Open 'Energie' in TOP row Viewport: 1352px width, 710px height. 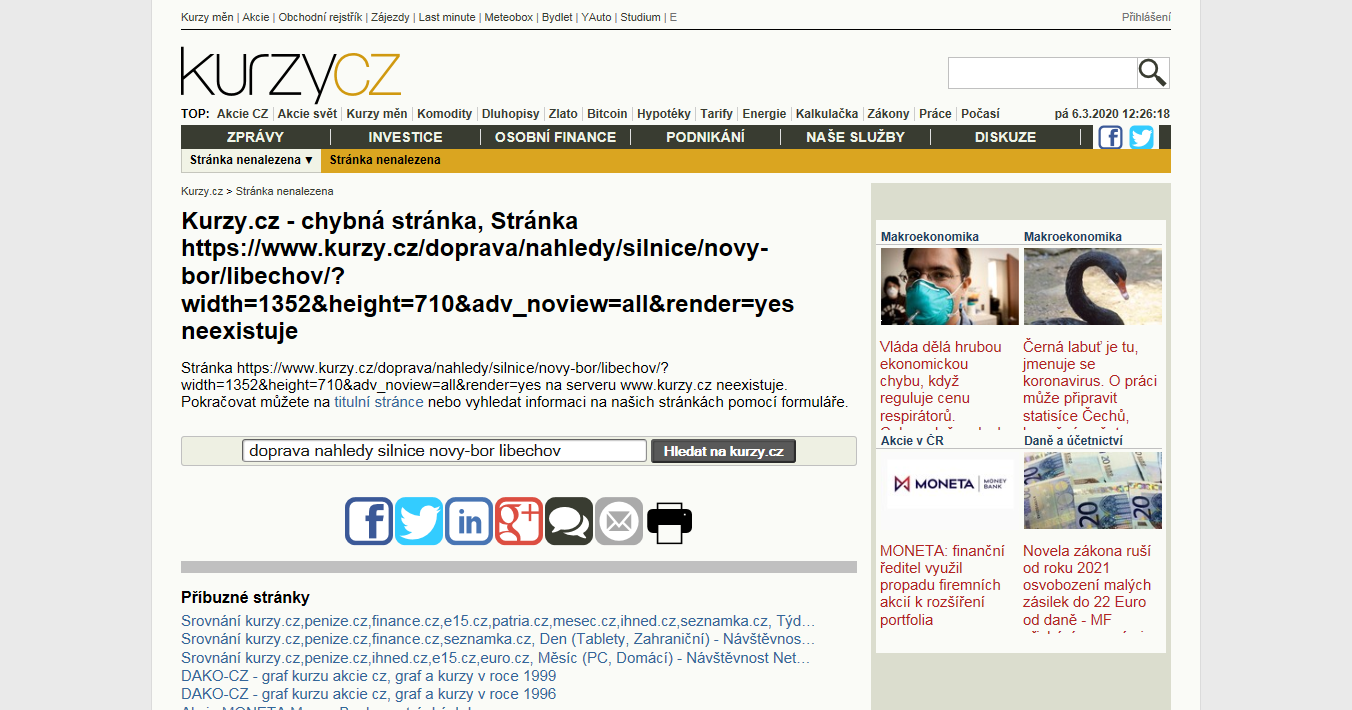click(x=764, y=114)
